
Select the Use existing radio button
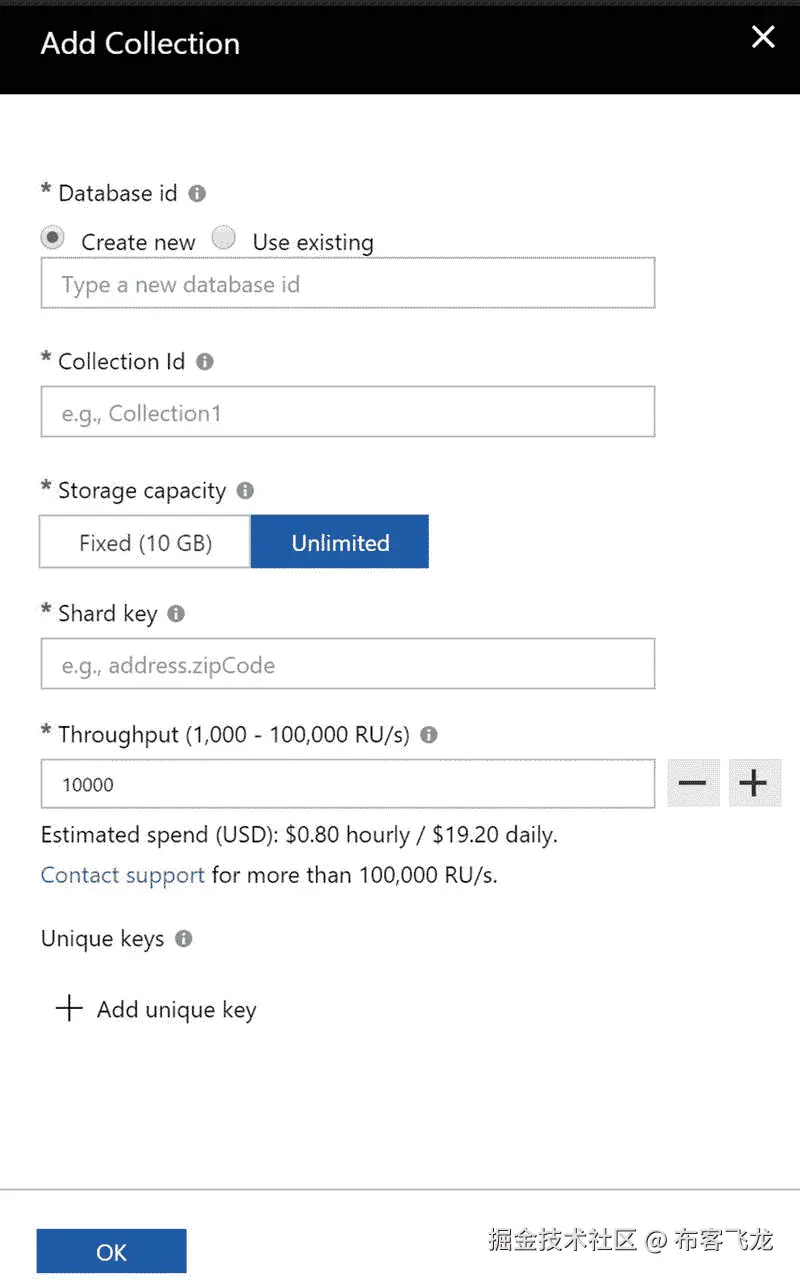224,237
